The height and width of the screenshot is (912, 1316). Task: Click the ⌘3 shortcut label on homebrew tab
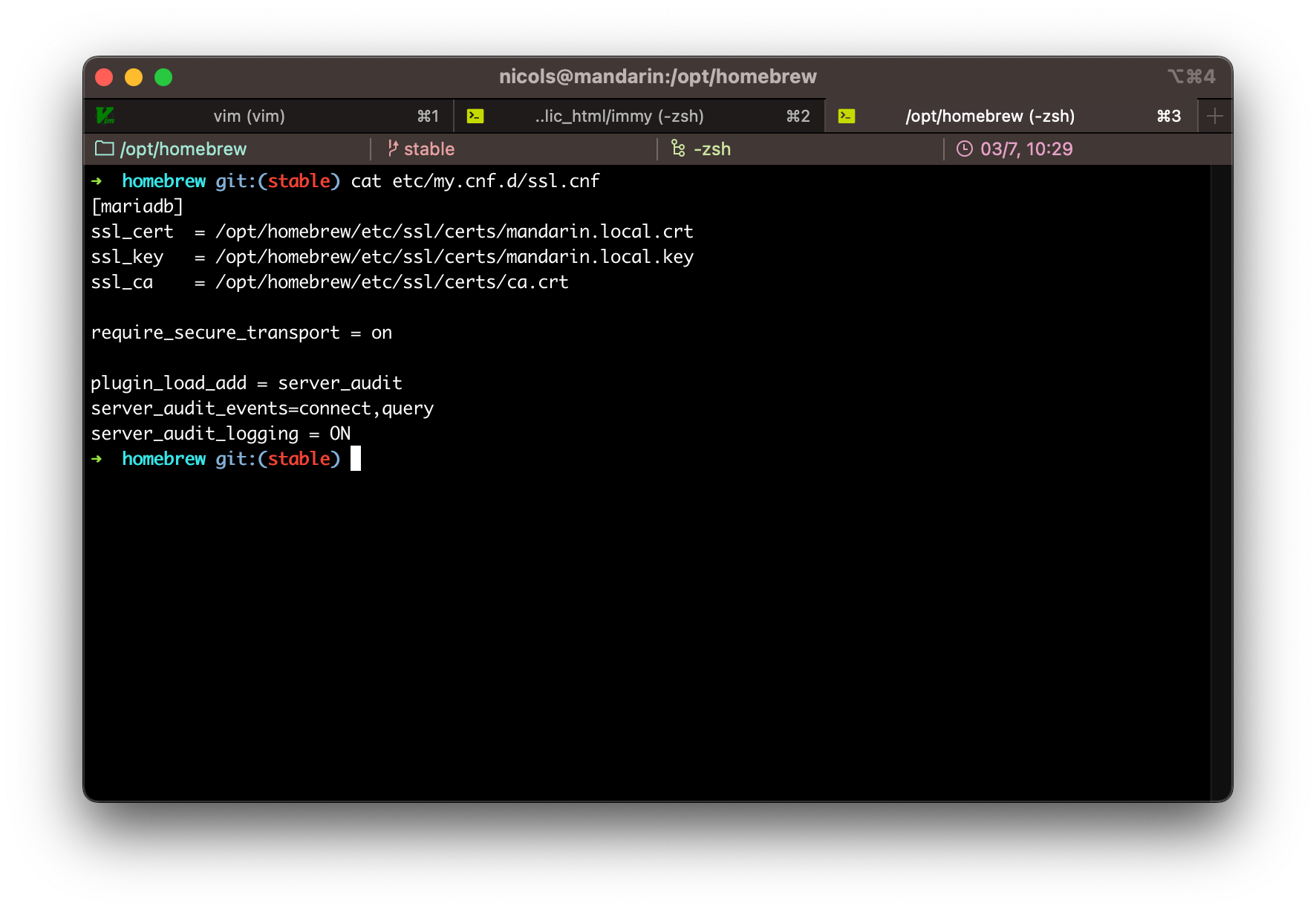click(x=1169, y=116)
